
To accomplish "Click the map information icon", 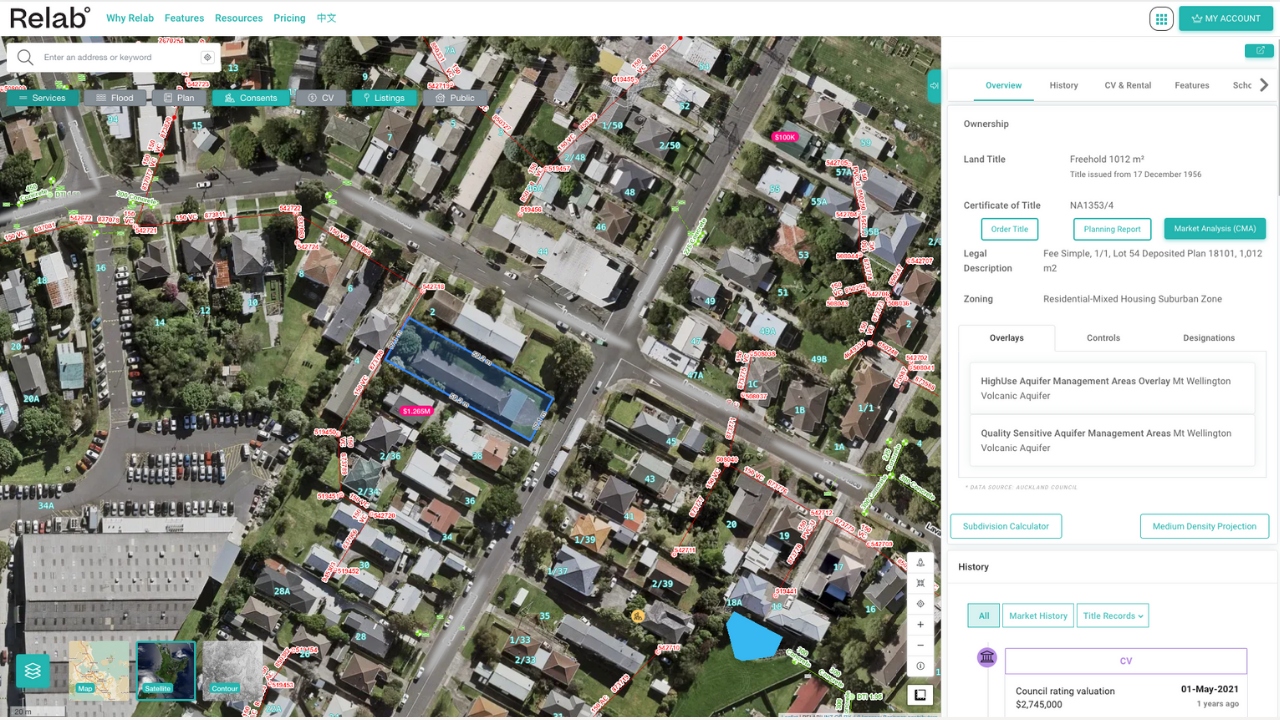I will point(920,667).
